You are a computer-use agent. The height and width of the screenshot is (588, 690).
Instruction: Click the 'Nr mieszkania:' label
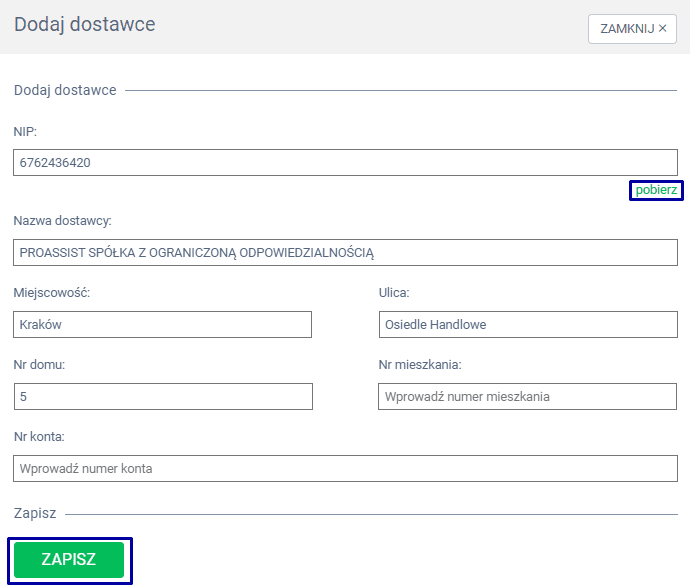point(420,365)
